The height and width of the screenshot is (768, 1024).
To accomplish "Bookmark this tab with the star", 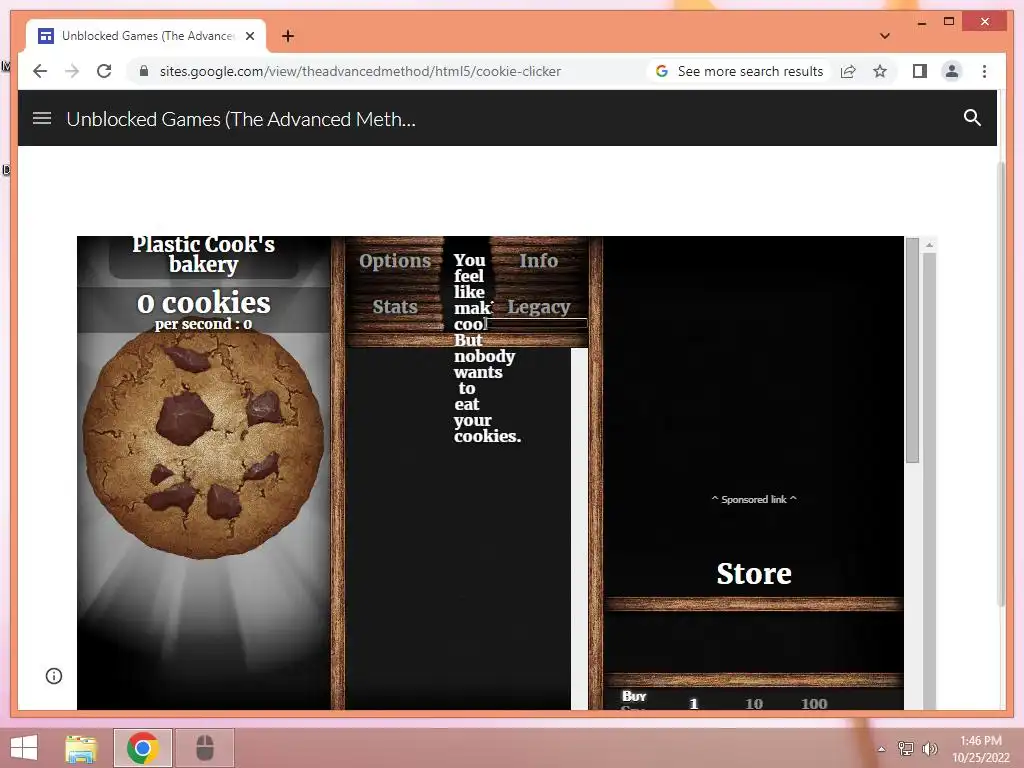I will pos(880,71).
